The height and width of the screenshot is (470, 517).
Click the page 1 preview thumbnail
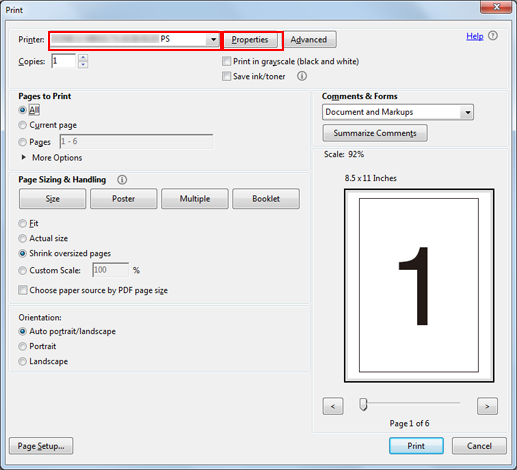coord(419,286)
